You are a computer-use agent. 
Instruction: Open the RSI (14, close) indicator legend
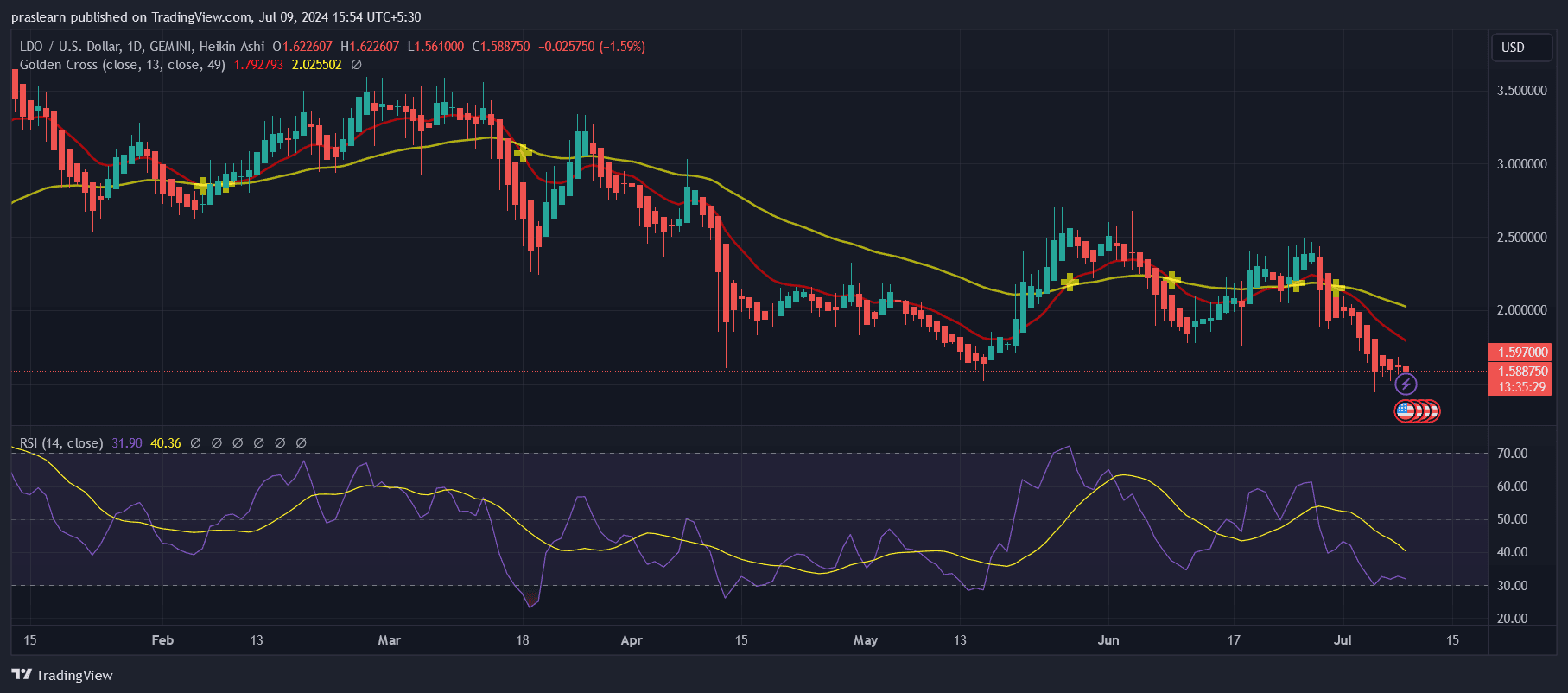tap(61, 443)
